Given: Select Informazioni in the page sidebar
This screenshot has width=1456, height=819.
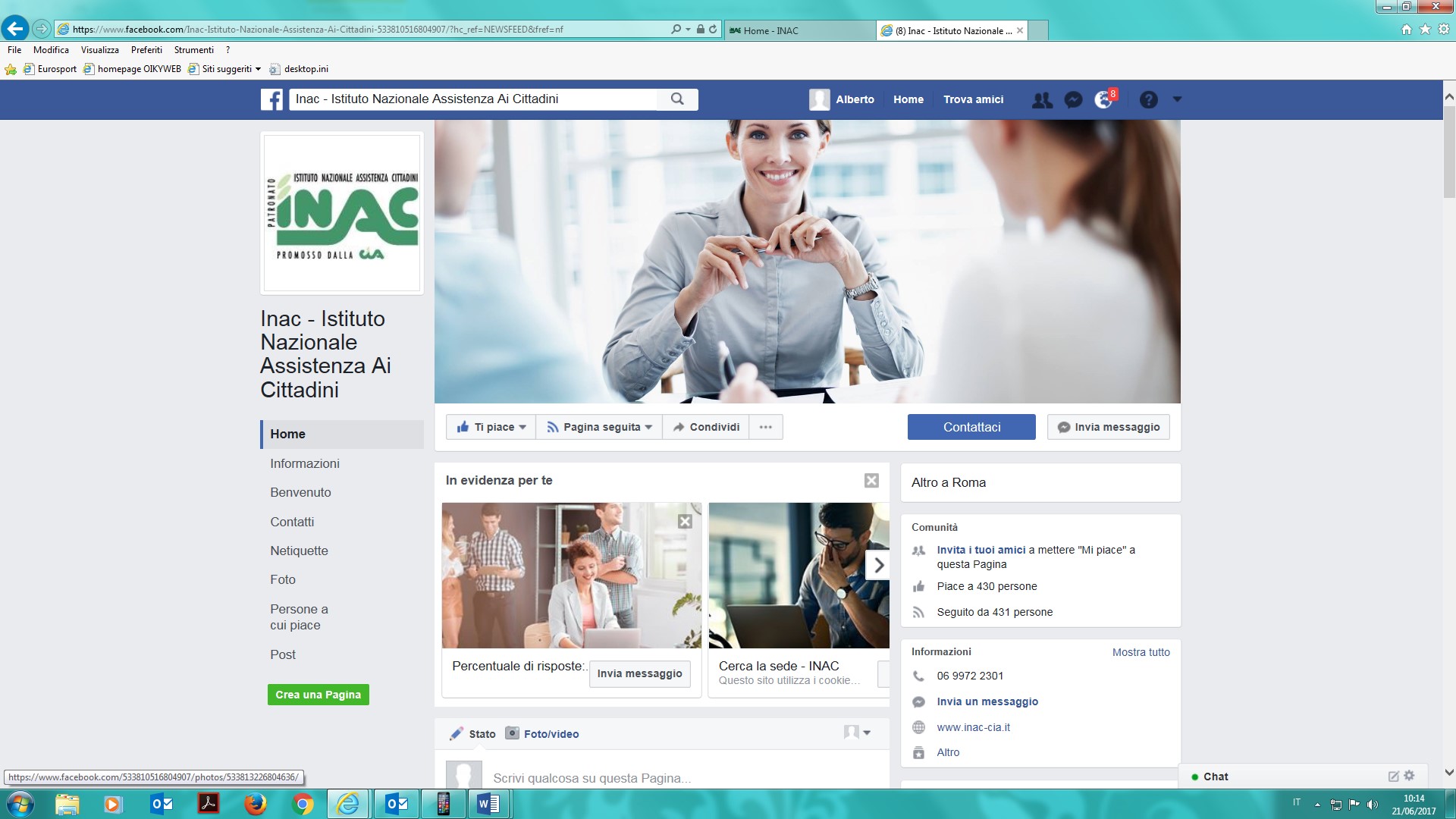Looking at the screenshot, I should 305,463.
